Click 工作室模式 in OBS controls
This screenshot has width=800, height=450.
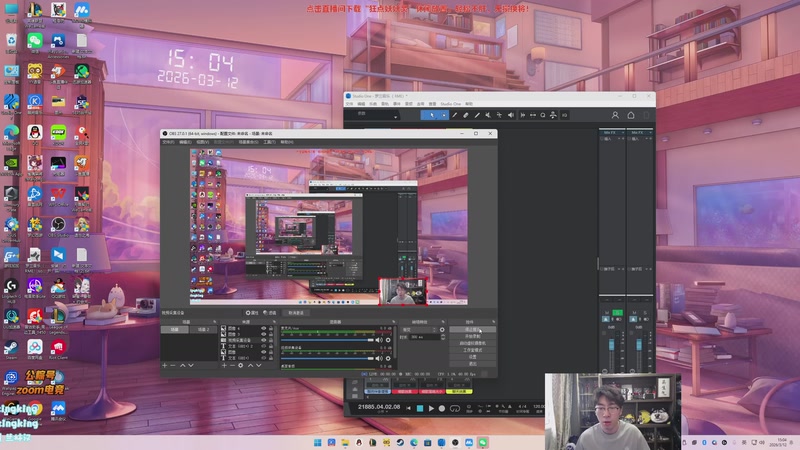pyautogui.click(x=470, y=350)
